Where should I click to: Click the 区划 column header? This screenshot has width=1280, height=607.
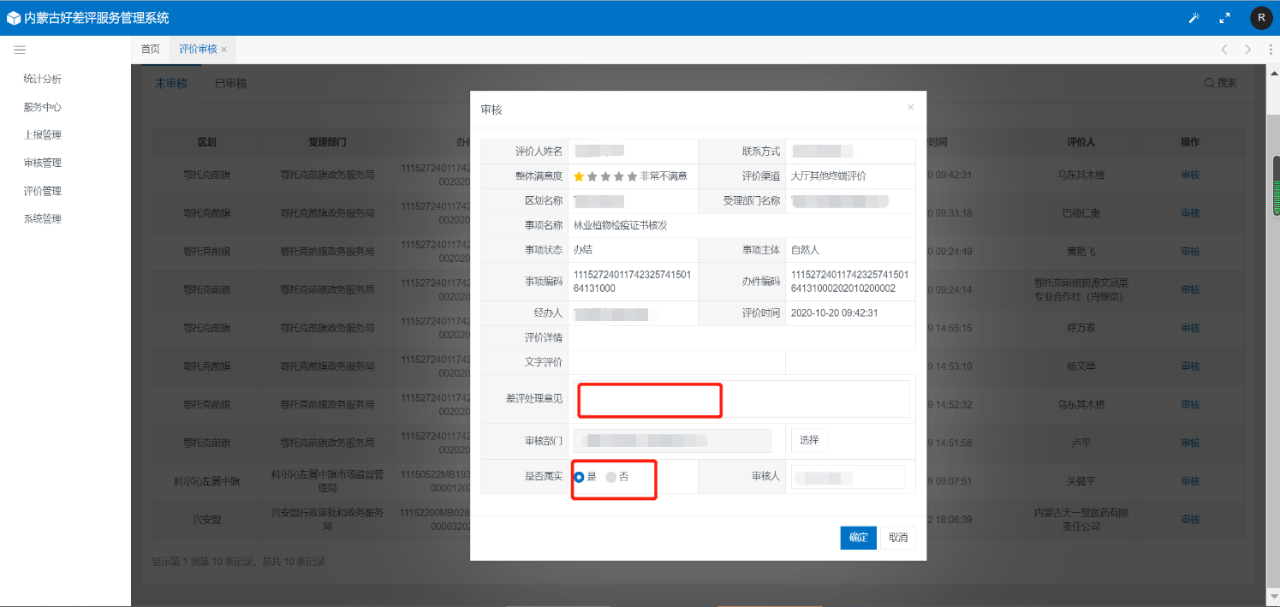pyautogui.click(x=207, y=143)
